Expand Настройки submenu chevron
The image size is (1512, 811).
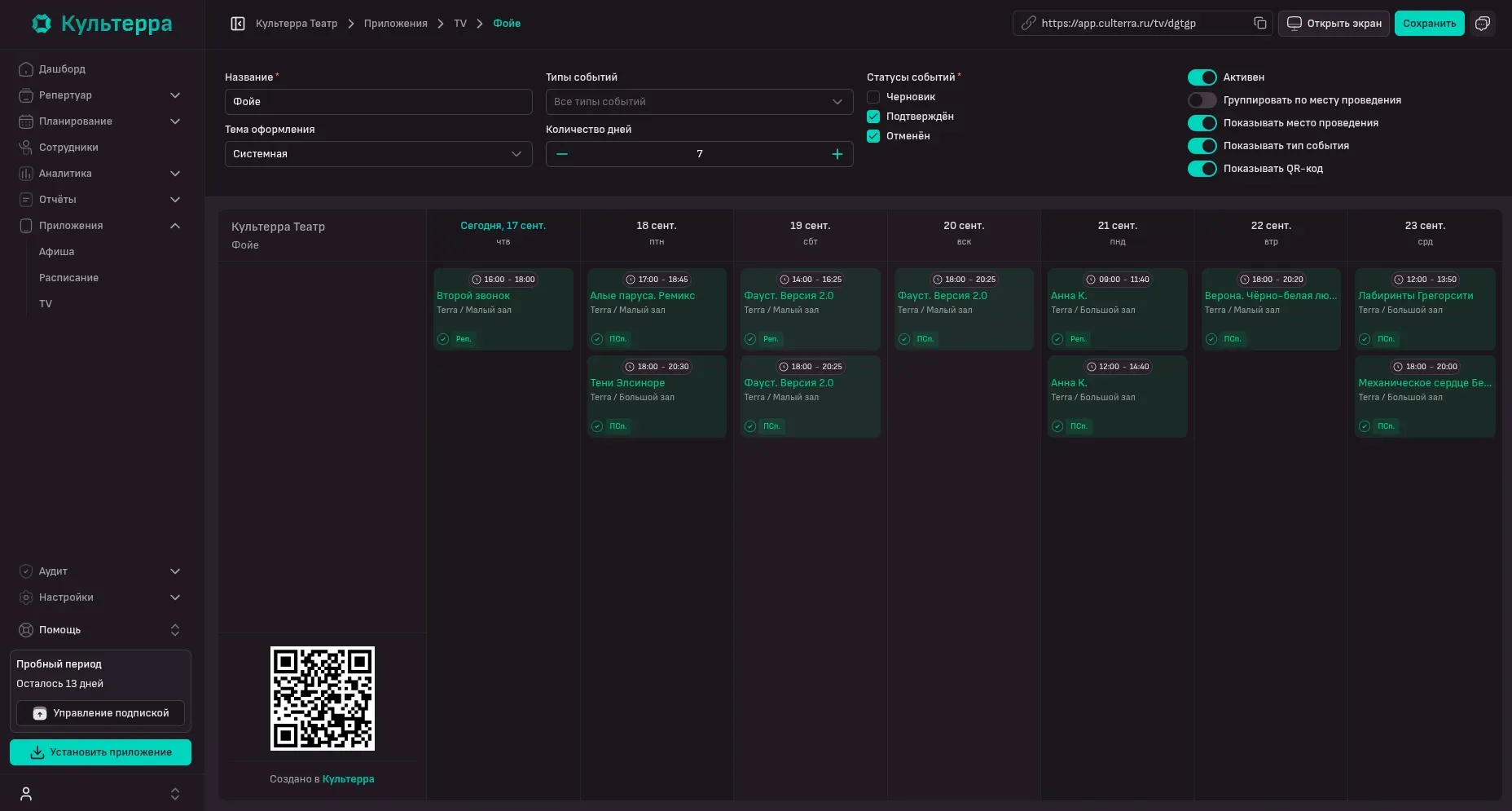(174, 597)
